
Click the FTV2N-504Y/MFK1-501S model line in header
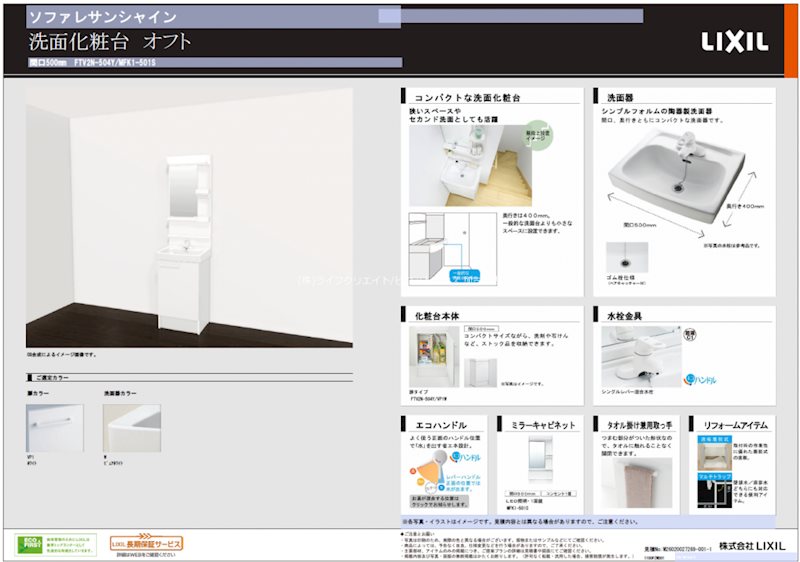pyautogui.click(x=92, y=63)
